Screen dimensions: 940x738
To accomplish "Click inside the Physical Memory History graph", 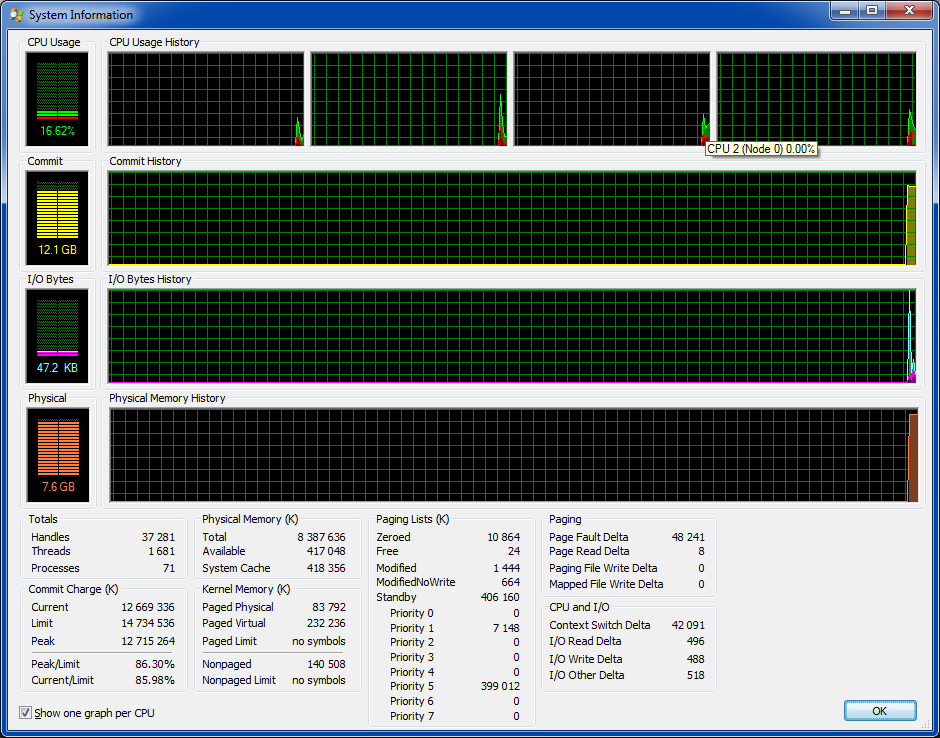I will point(510,455).
